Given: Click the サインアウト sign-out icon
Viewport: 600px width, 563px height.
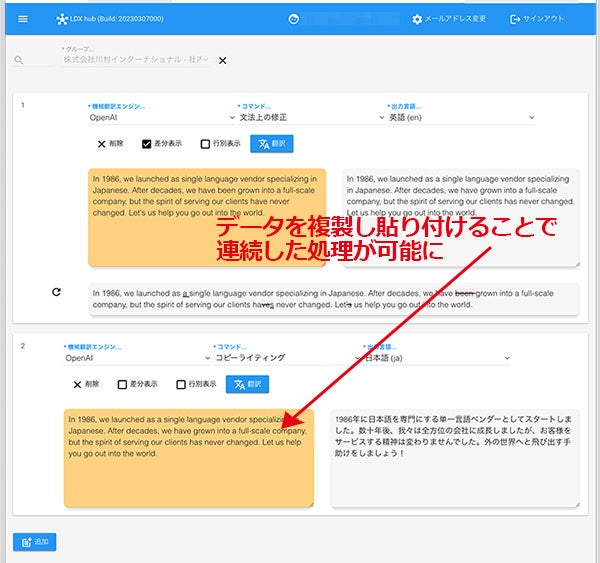Looking at the screenshot, I should (x=515, y=19).
